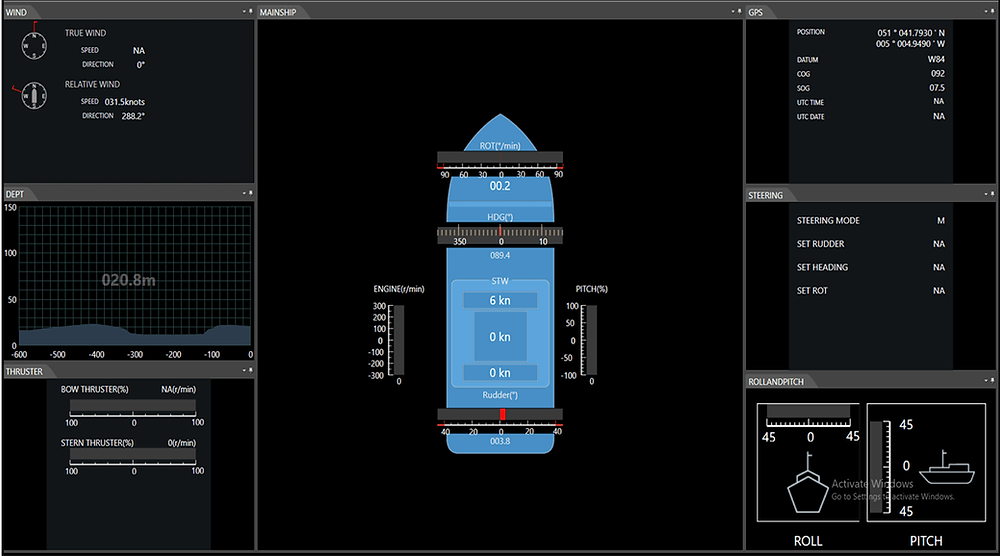The height and width of the screenshot is (556, 1000).
Task: Click the rudder value 003.8
Action: click(500, 441)
